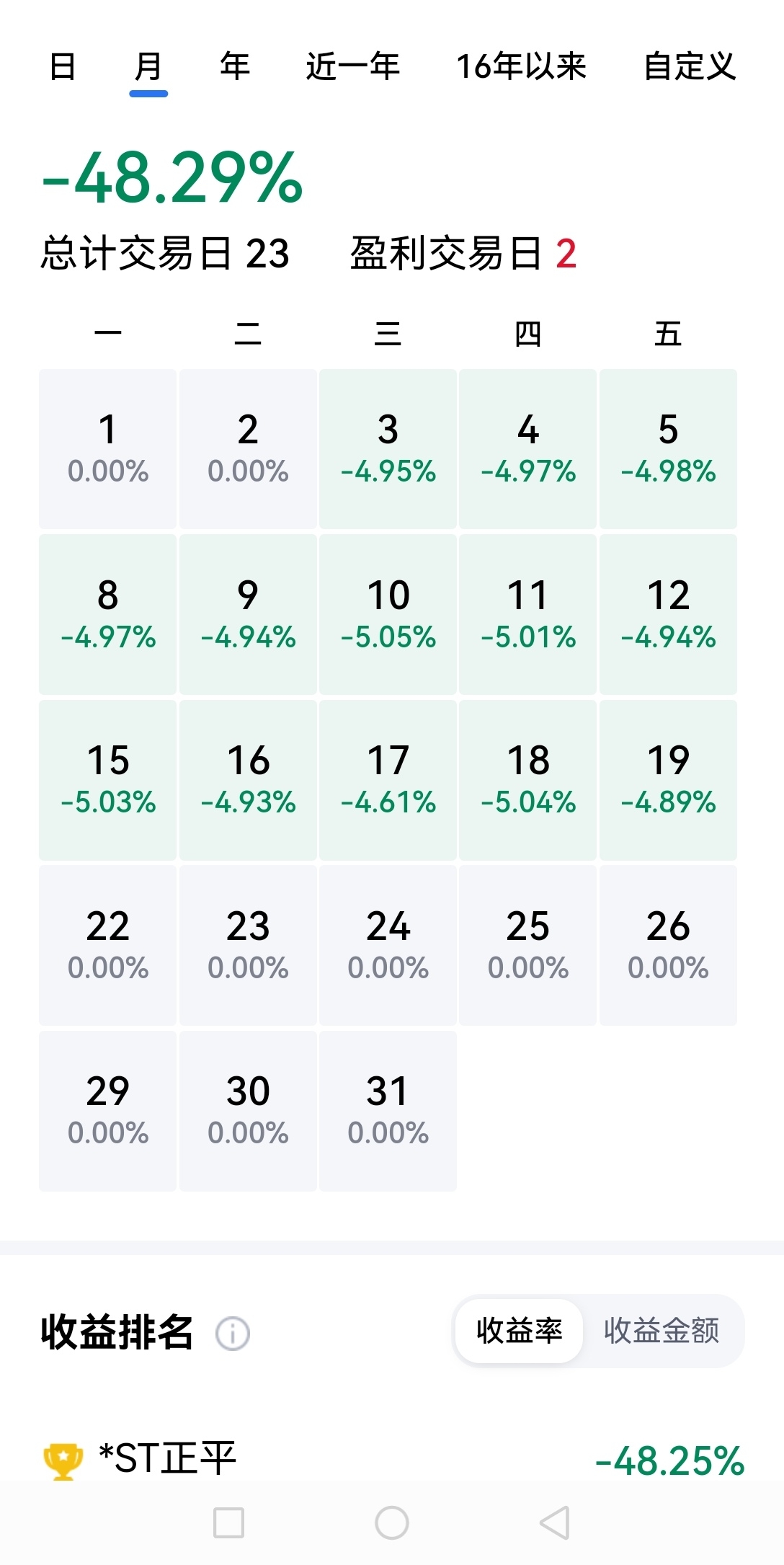Switch to the 日 tab
The width and height of the screenshot is (784, 1565).
pos(63,67)
